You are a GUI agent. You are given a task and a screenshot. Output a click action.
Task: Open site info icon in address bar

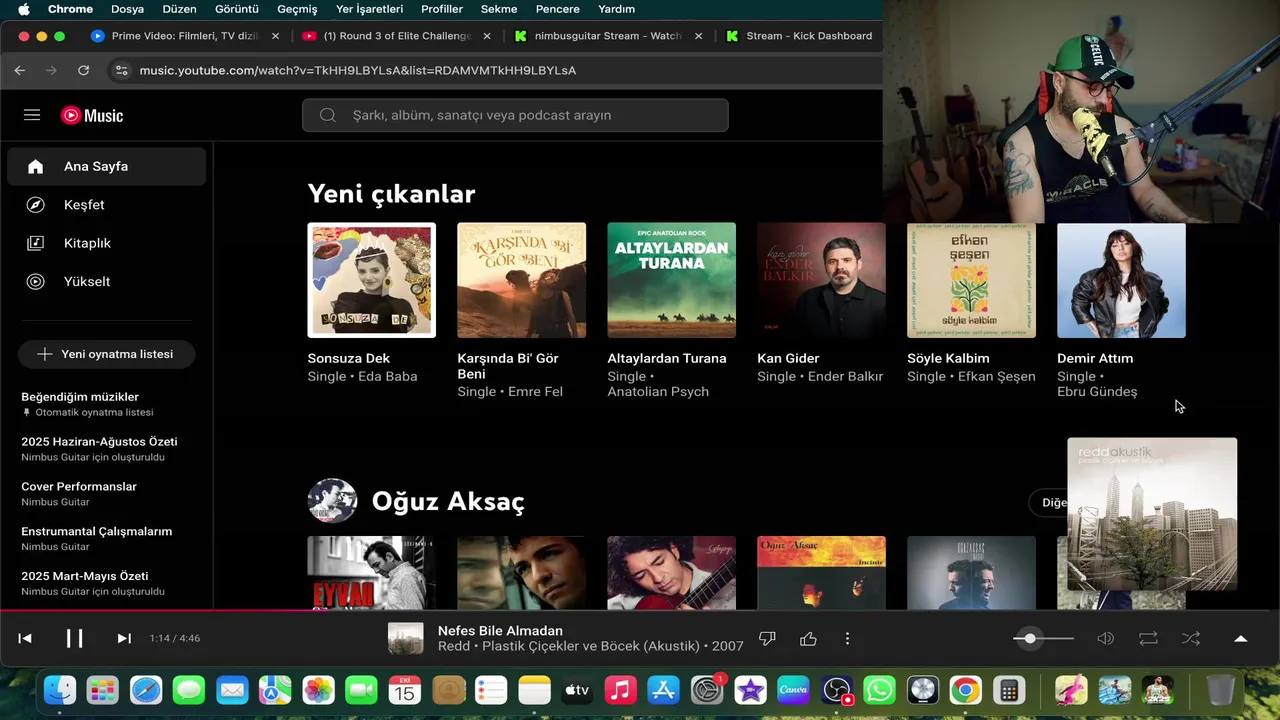click(121, 70)
